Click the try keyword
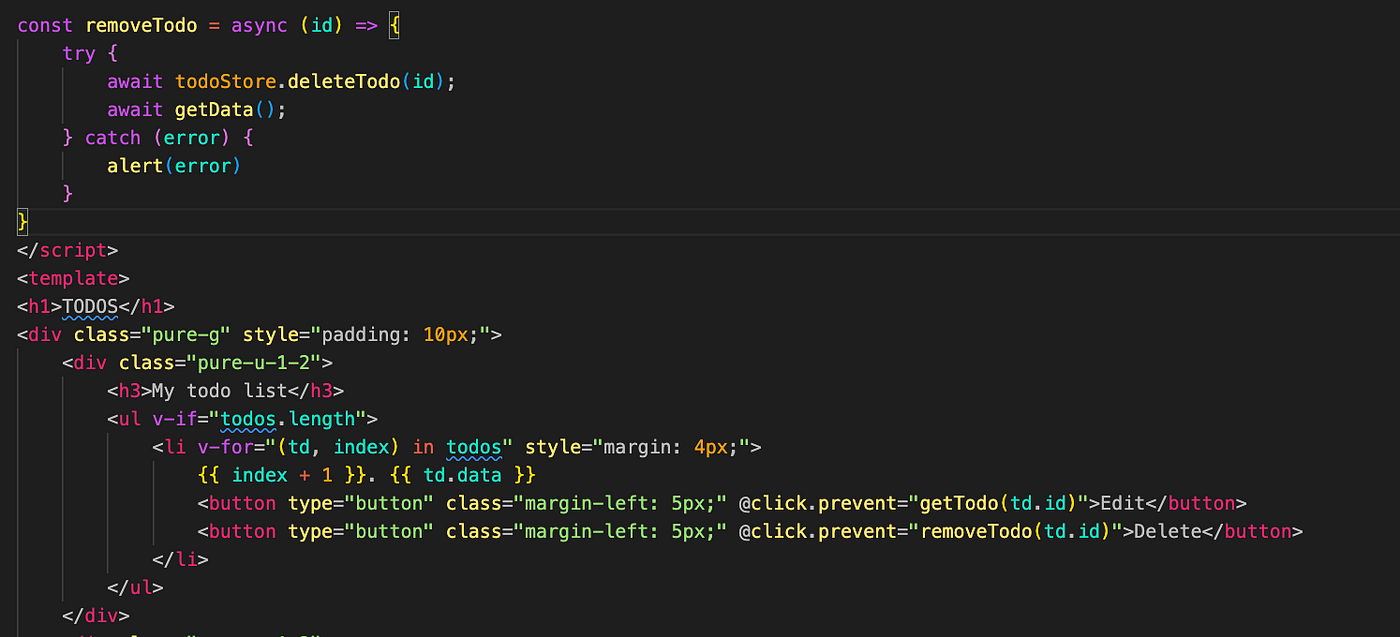Screen dimensions: 1400x637 pos(79,53)
